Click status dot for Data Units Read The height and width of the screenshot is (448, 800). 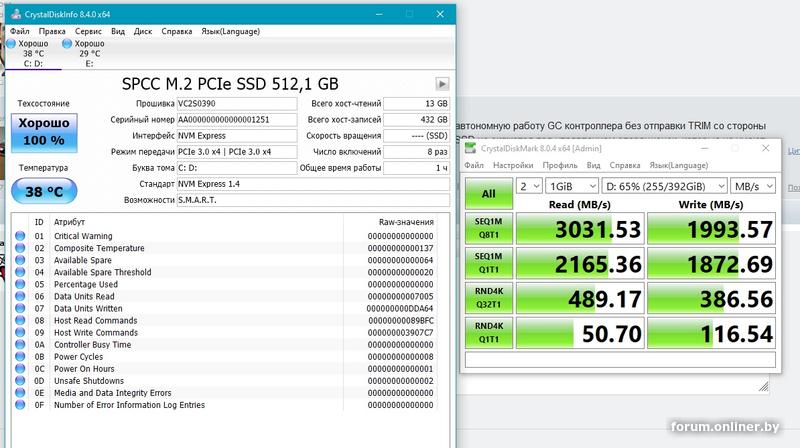click(x=20, y=296)
